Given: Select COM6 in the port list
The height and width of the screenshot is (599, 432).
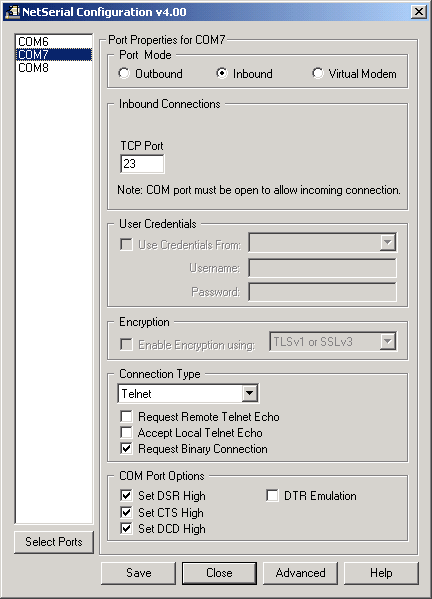Looking at the screenshot, I should click(x=54, y=42).
